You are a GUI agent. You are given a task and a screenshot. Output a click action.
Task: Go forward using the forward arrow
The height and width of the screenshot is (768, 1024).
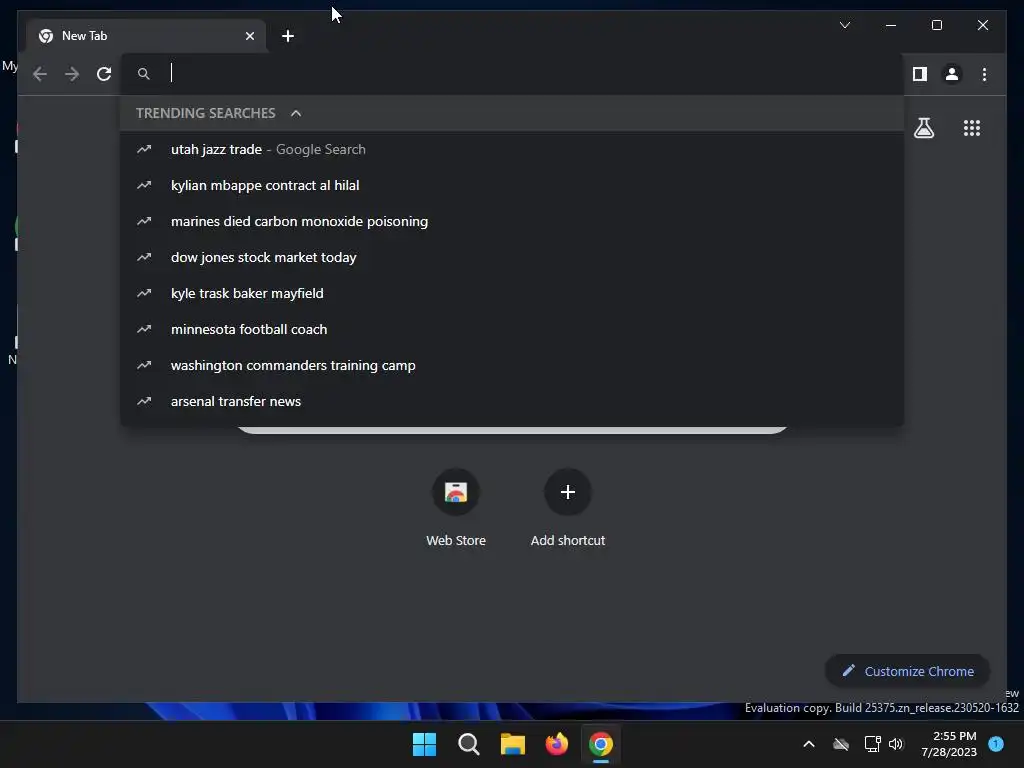coord(72,74)
